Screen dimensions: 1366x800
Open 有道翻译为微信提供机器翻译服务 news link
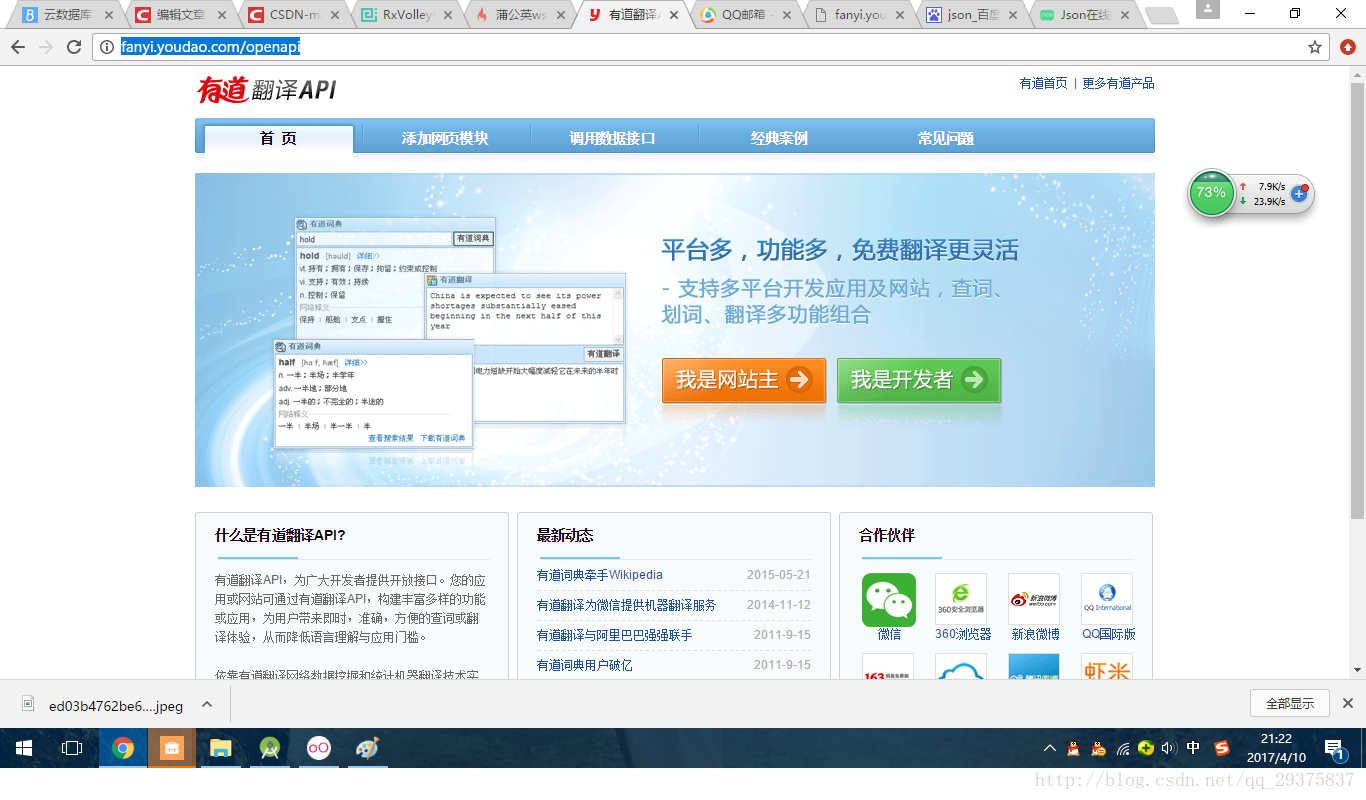tap(626, 605)
